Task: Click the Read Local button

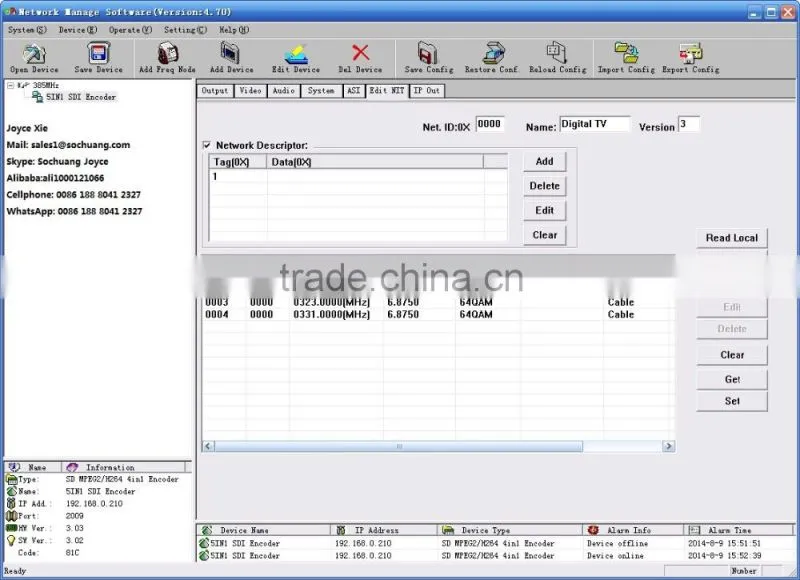Action: coord(732,238)
